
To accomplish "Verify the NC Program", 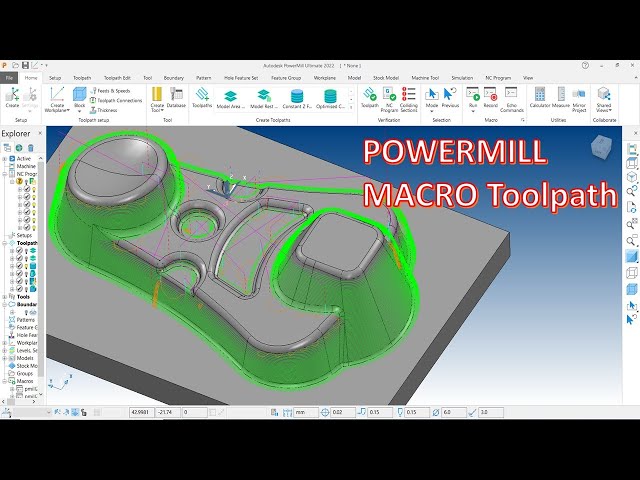I will pos(389,99).
